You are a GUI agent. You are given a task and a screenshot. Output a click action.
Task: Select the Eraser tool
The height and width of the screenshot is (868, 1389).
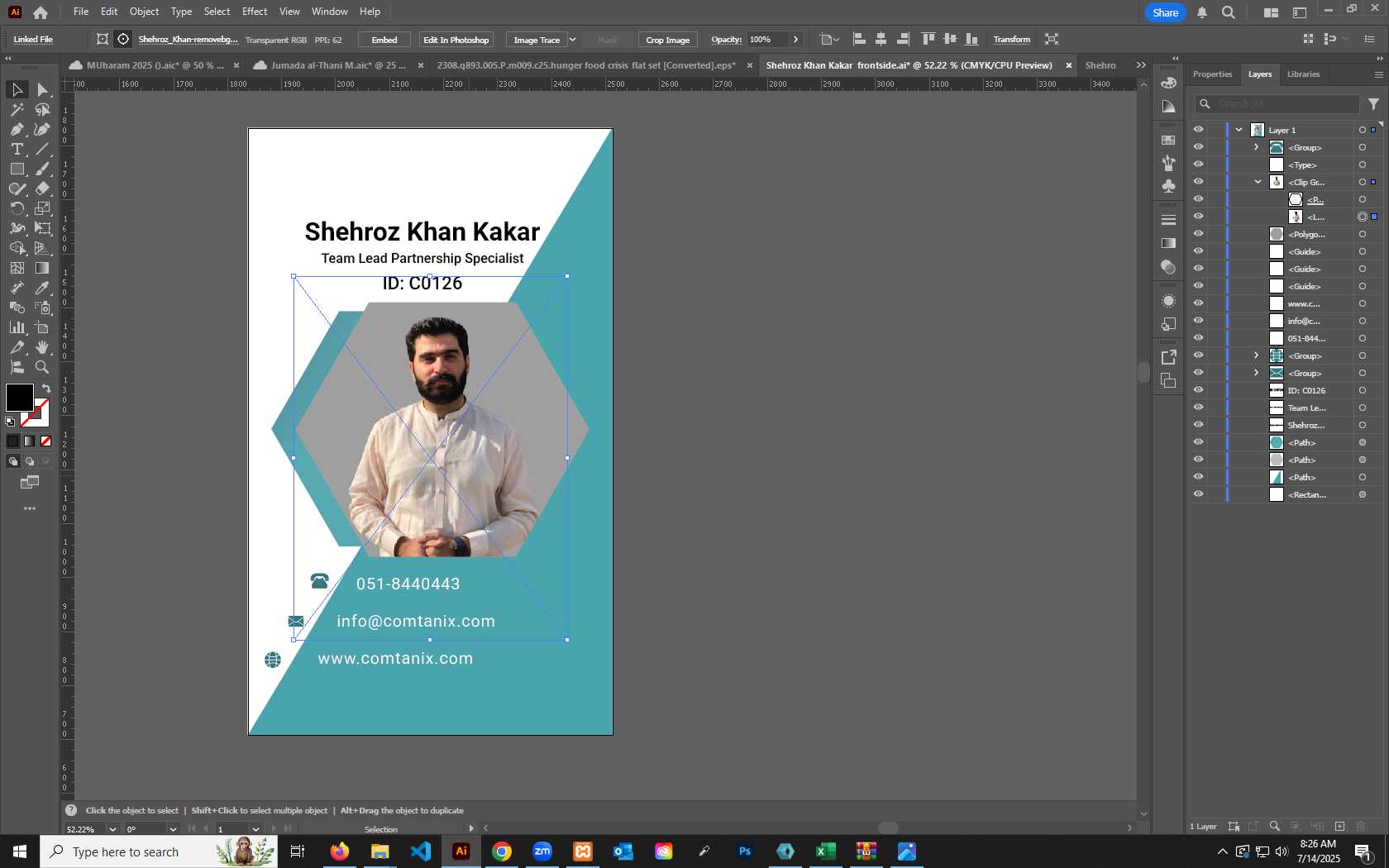(x=42, y=188)
